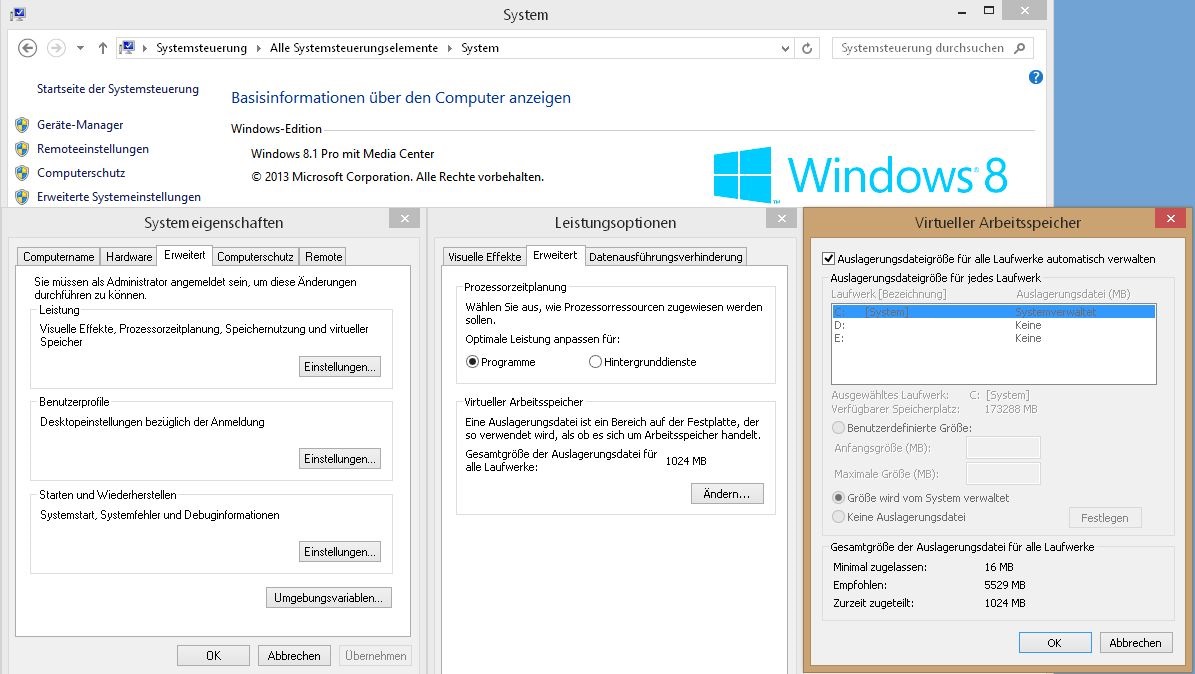The height and width of the screenshot is (674, 1195).
Task: Click the Alle Systemsteuerungselemente breadcrumb
Action: coord(354,48)
